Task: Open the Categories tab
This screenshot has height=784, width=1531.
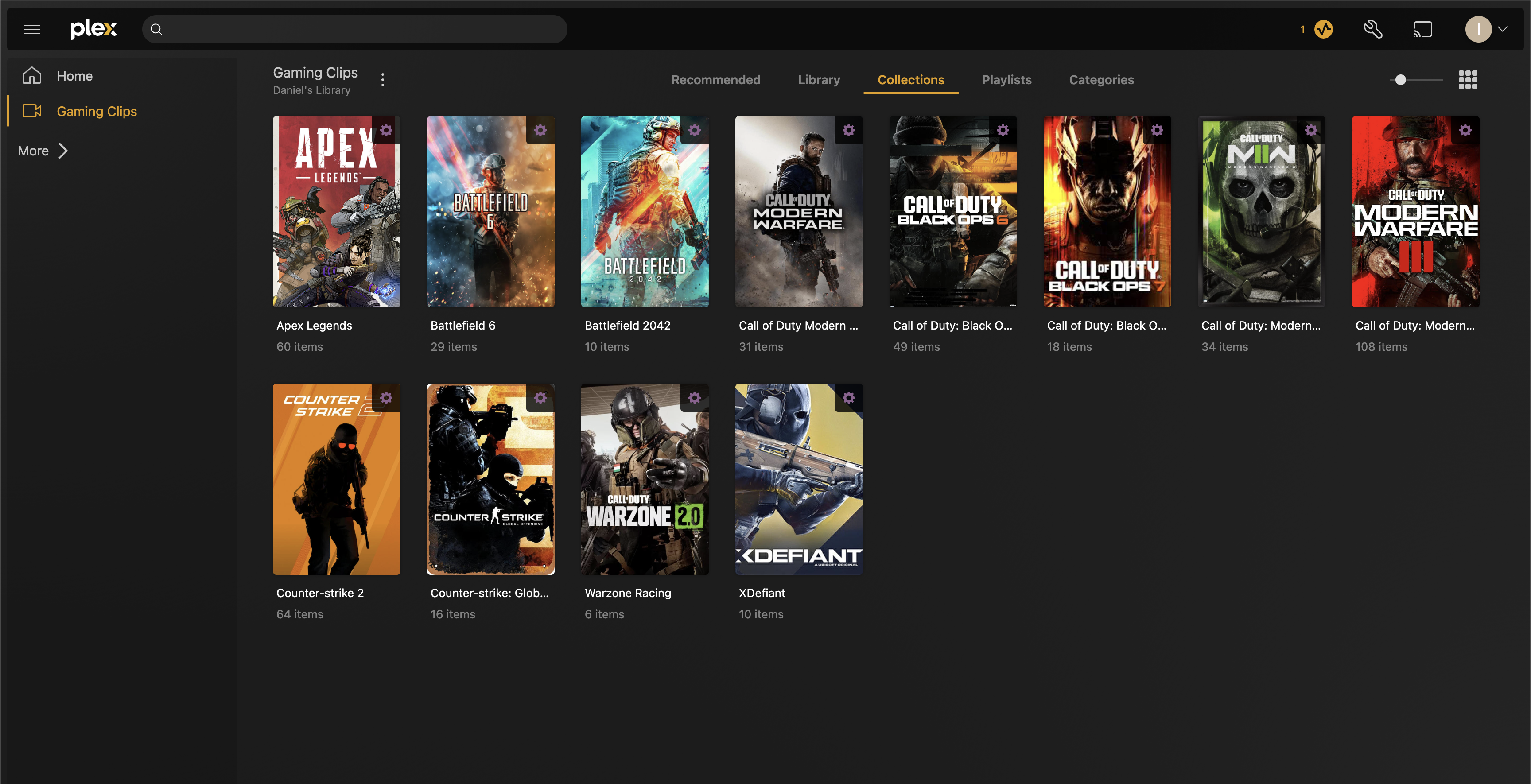Action: coord(1101,80)
